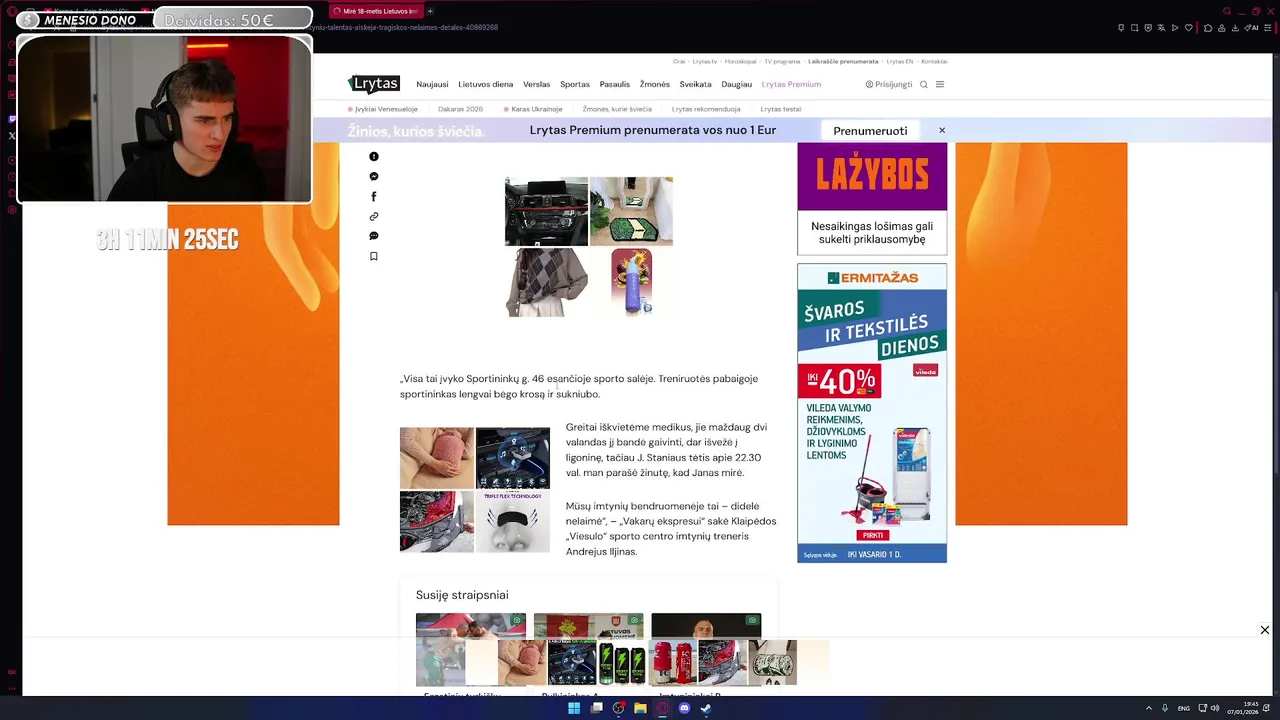Open the Ermitažas Švaros ir tekstilės ad

(872, 412)
